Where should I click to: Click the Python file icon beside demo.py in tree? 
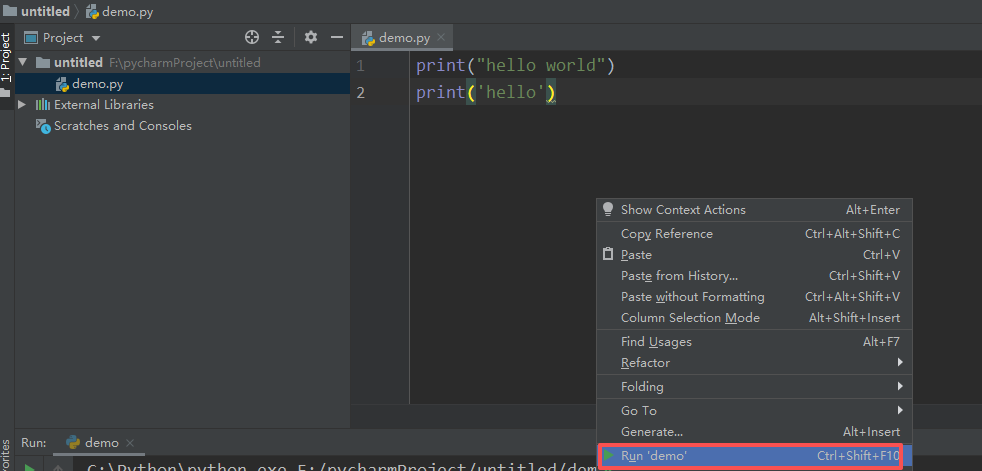[x=62, y=84]
